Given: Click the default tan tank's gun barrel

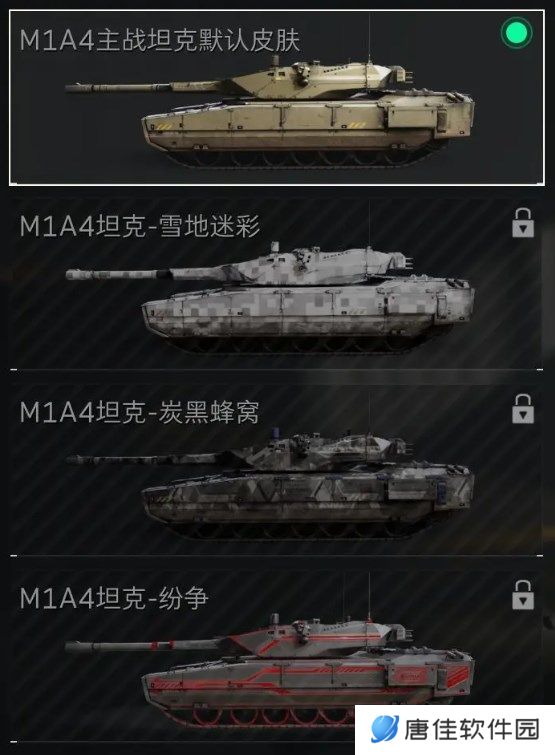Looking at the screenshot, I should (x=144, y=88).
